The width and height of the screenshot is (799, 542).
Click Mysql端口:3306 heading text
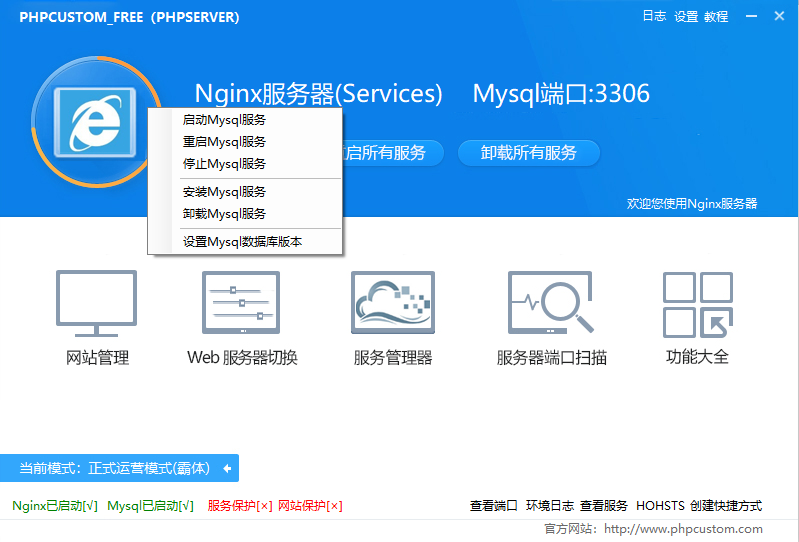click(561, 94)
